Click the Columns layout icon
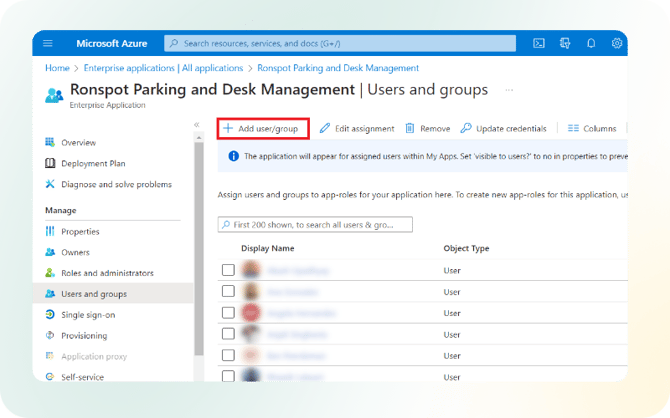 (x=573, y=128)
